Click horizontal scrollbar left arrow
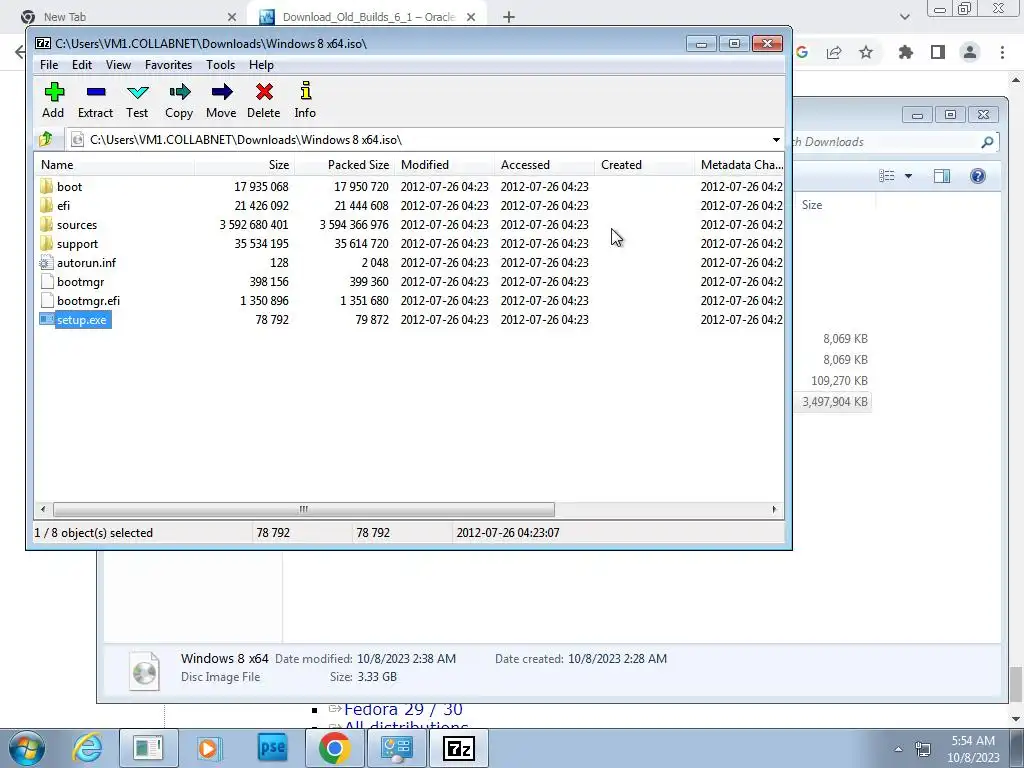The width and height of the screenshot is (1024, 768). coord(43,509)
